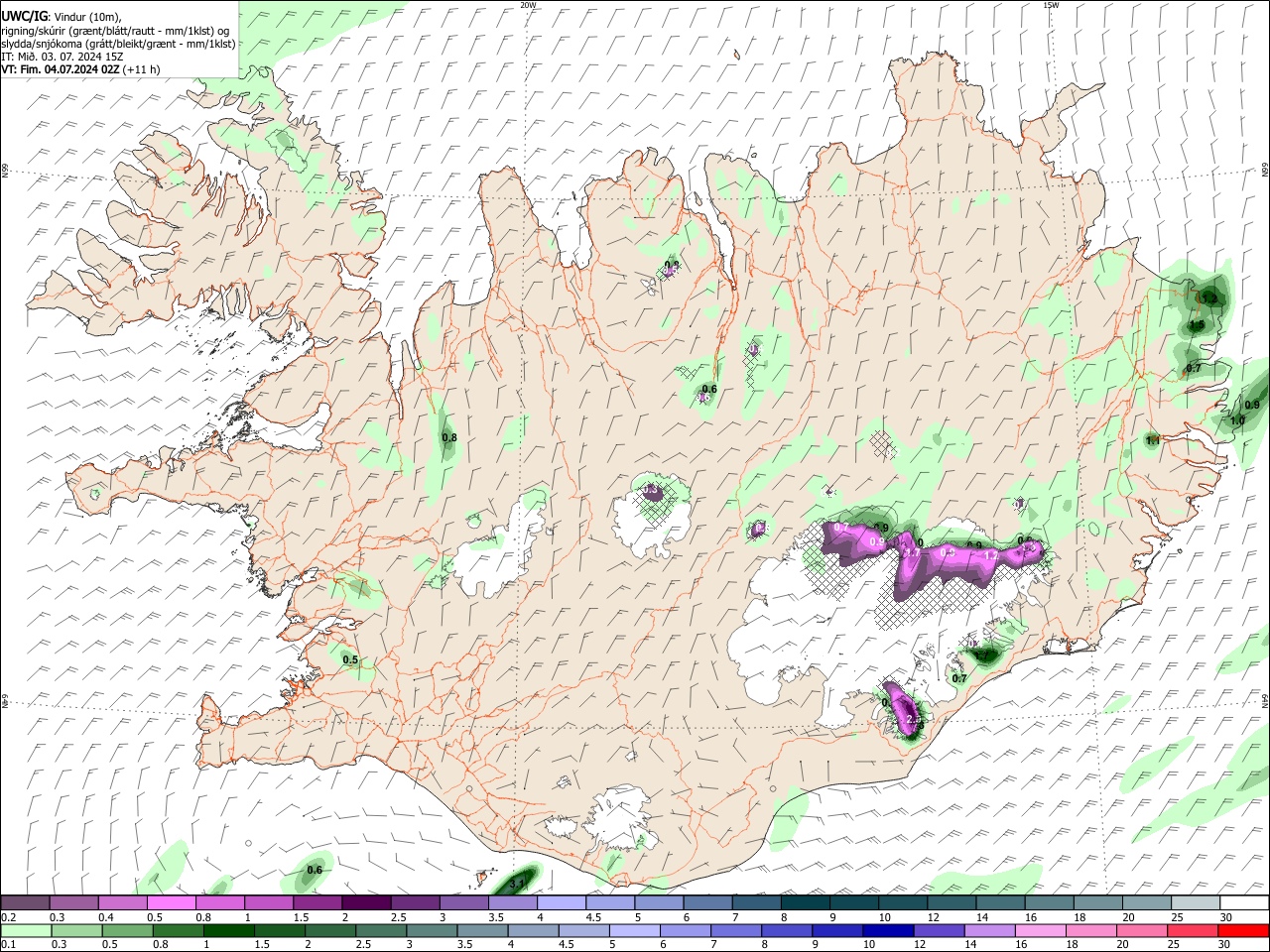
Task: Click the valid time "VT: Fim. 04.07.2024 02Z"
Action: point(62,69)
